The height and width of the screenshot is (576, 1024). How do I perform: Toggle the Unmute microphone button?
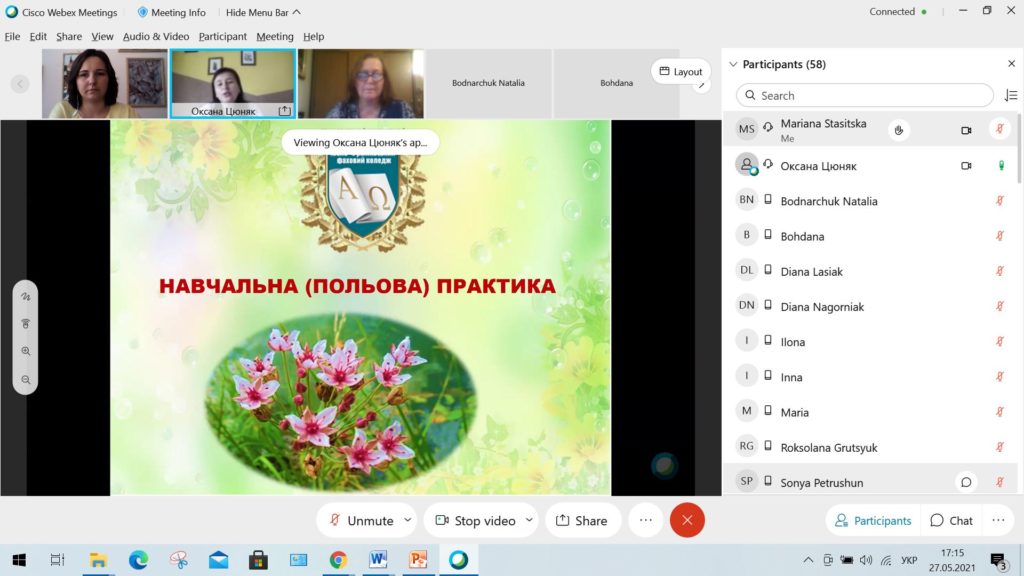click(360, 520)
